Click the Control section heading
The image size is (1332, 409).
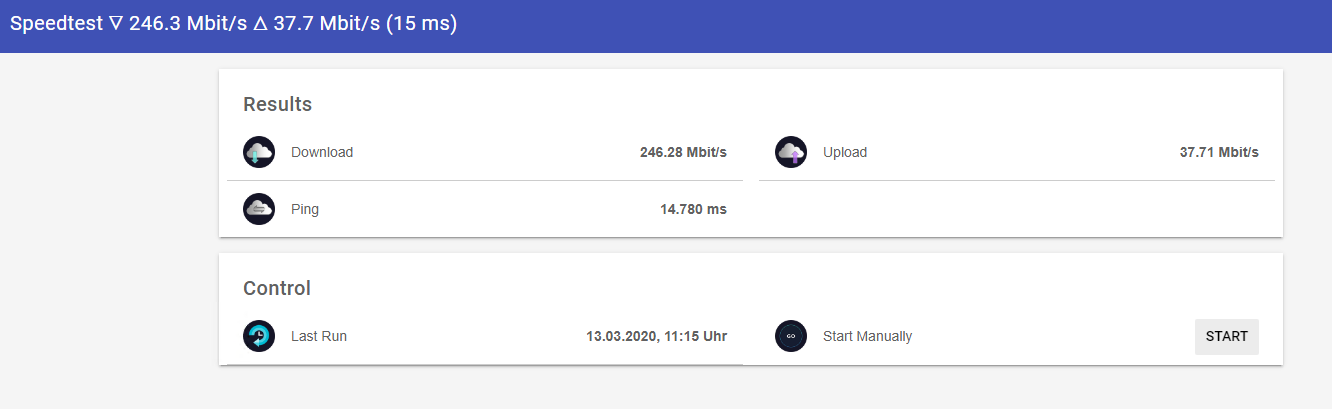pyautogui.click(x=277, y=288)
